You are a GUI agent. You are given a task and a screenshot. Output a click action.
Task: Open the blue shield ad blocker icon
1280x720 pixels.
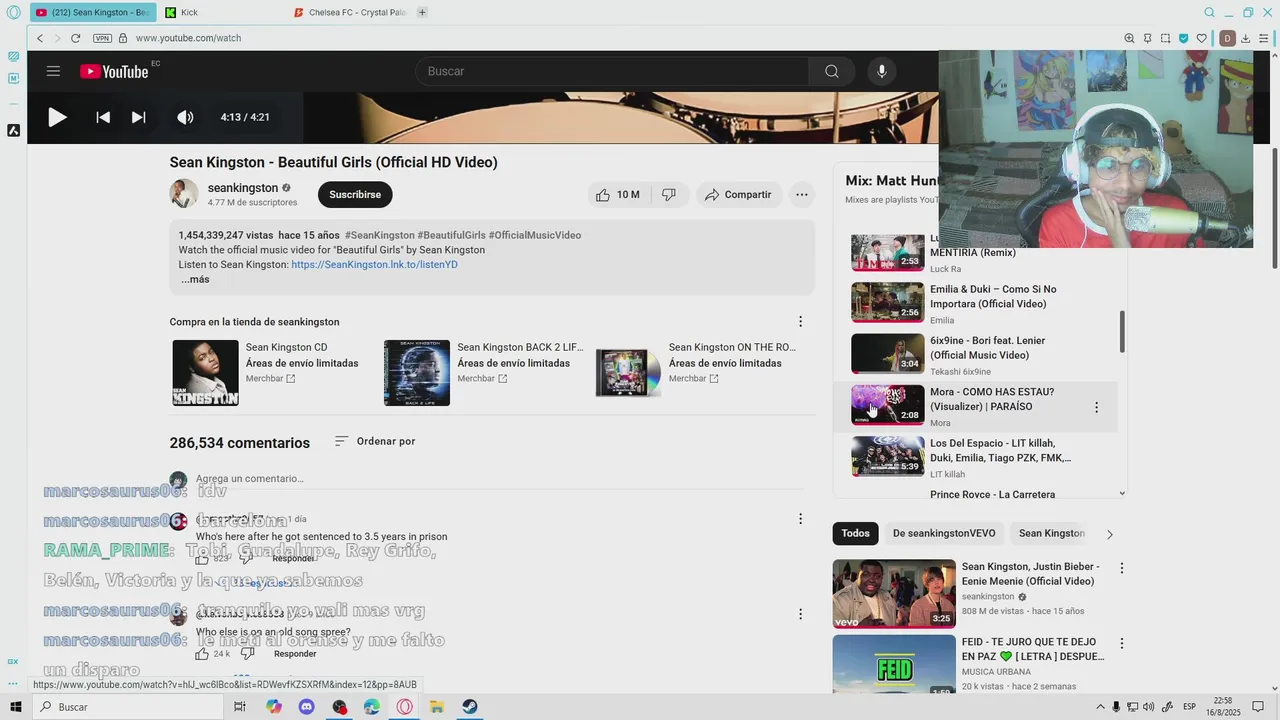[x=1183, y=38]
